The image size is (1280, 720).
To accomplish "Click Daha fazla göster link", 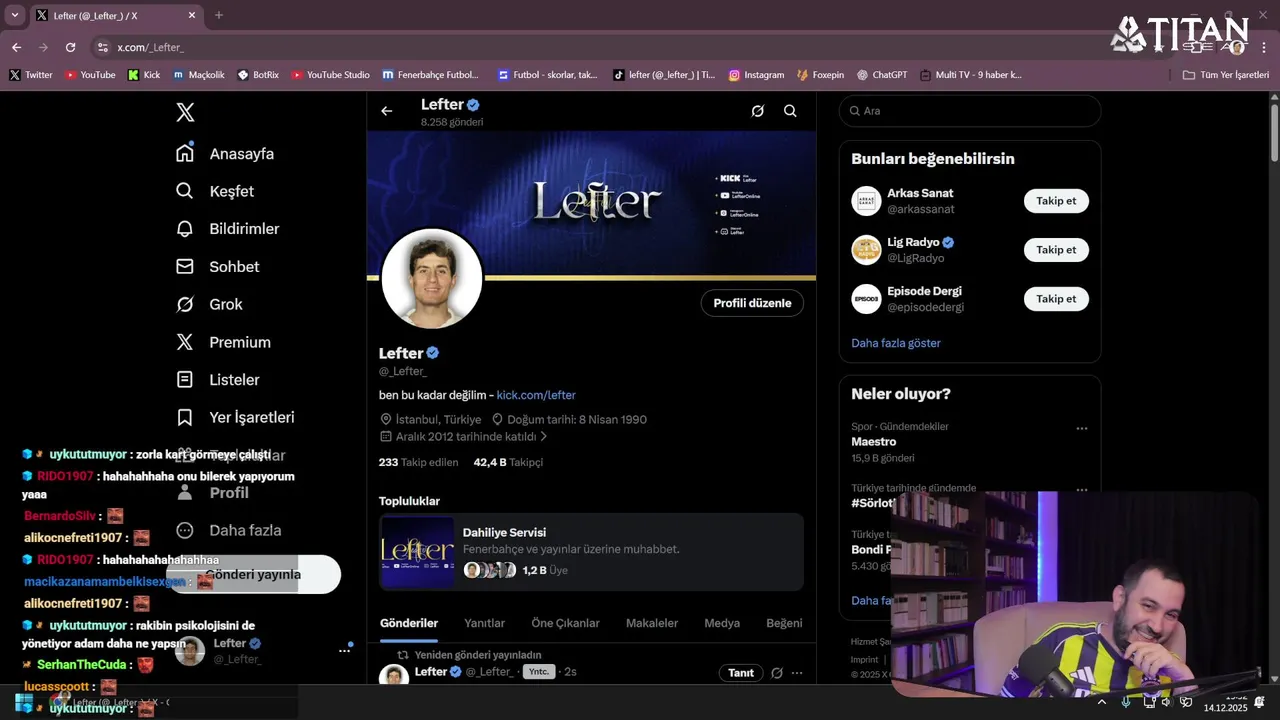I will click(x=896, y=343).
